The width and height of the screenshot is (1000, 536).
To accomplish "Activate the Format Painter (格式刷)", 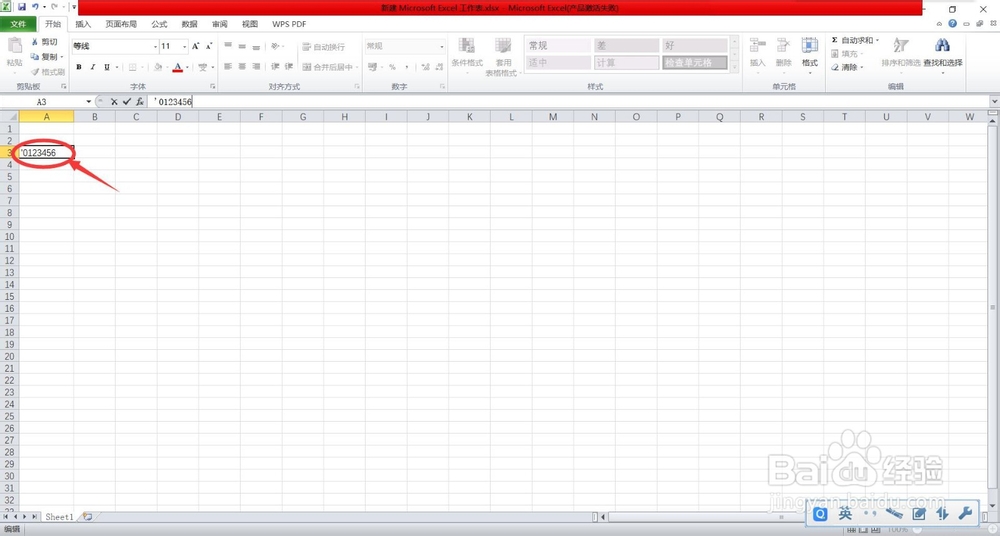I will click(x=47, y=72).
